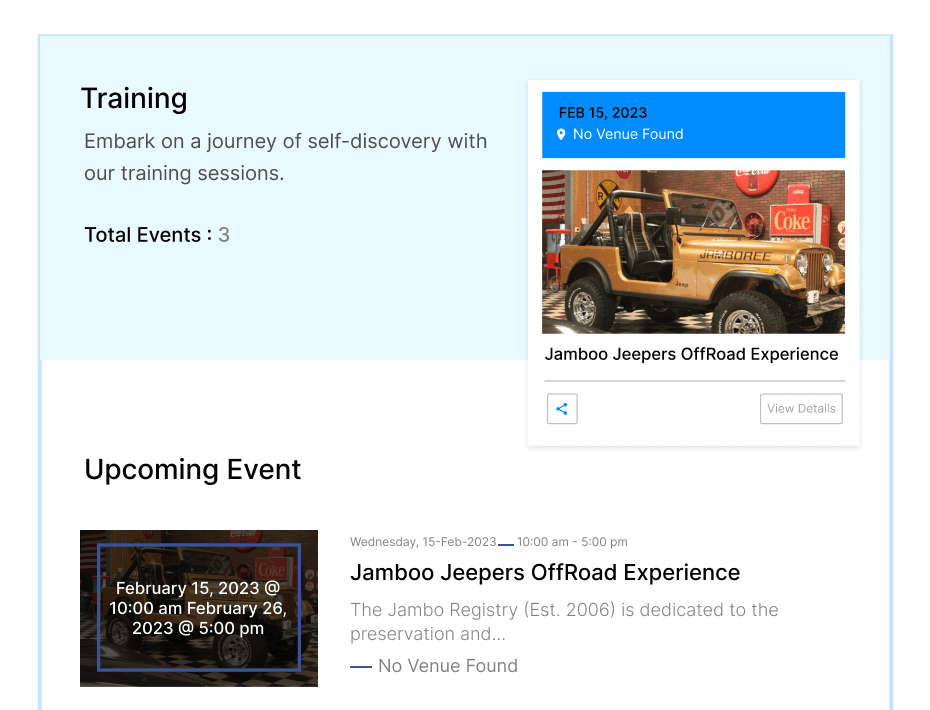This screenshot has height=710, width=930.
Task: Open the jeep photo in the Training card
Action: click(693, 252)
